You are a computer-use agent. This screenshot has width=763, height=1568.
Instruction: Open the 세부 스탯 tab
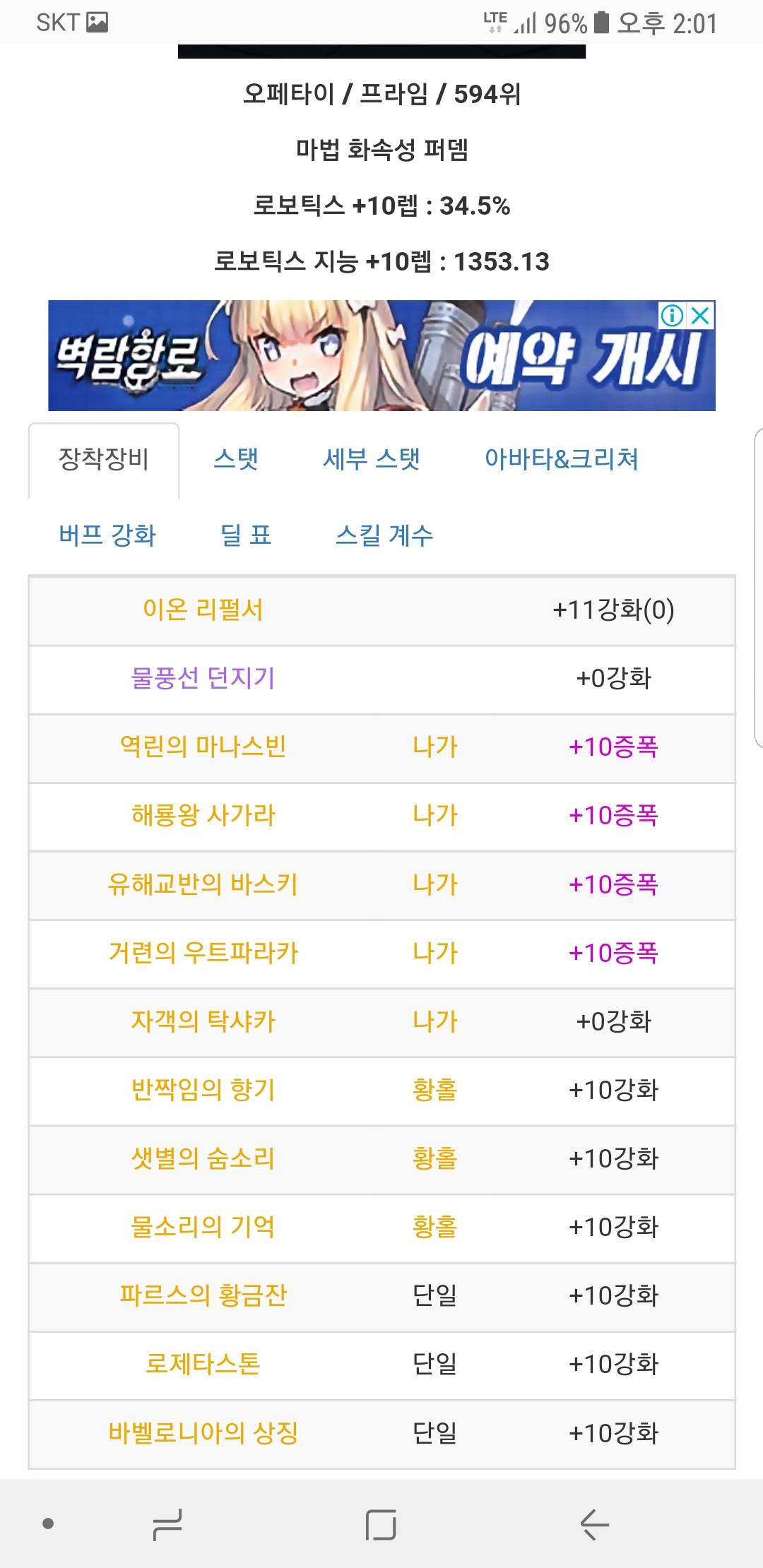coord(372,459)
